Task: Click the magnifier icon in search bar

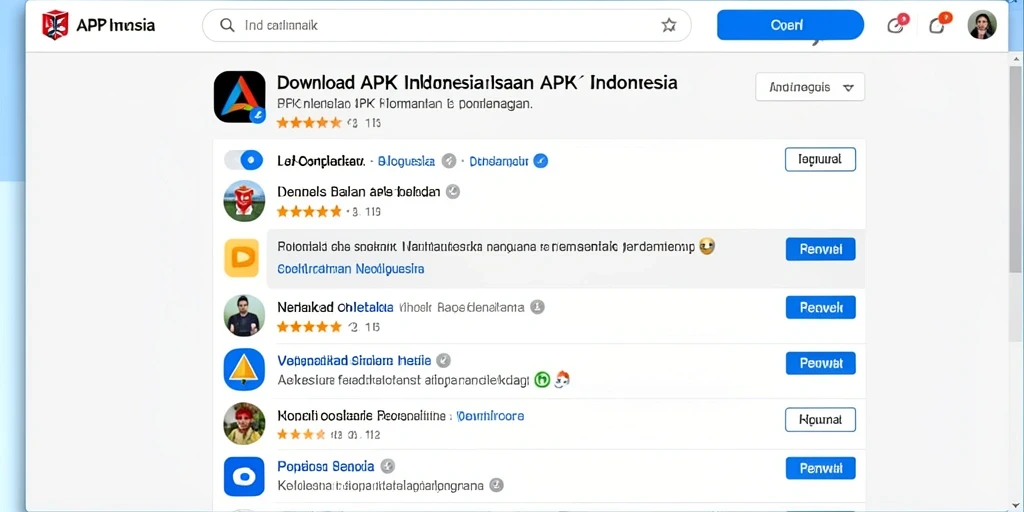Action: (227, 25)
